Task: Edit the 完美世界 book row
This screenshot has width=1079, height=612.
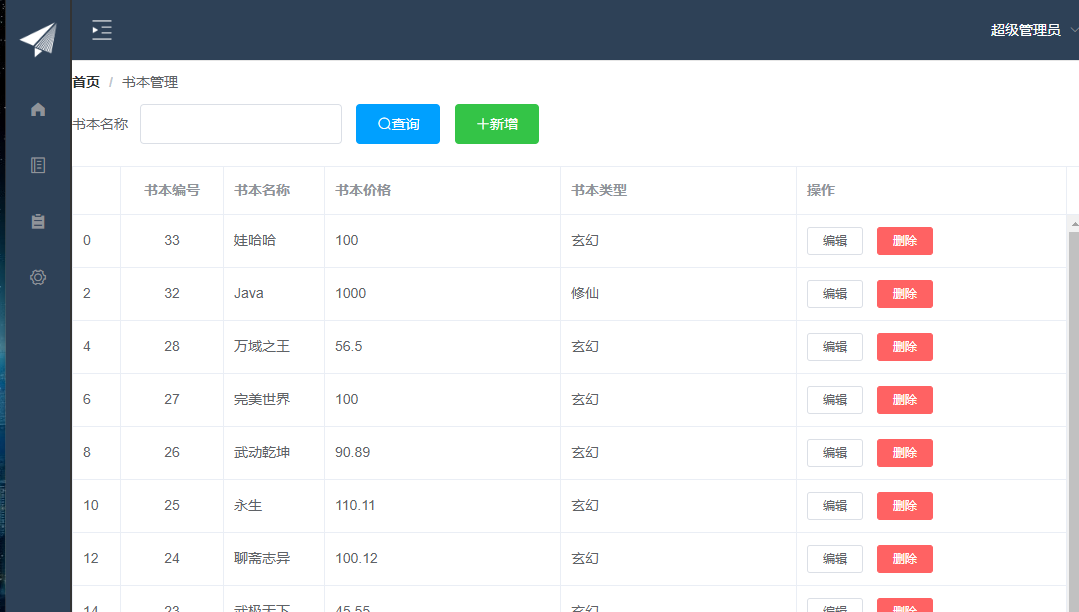Action: (x=835, y=400)
